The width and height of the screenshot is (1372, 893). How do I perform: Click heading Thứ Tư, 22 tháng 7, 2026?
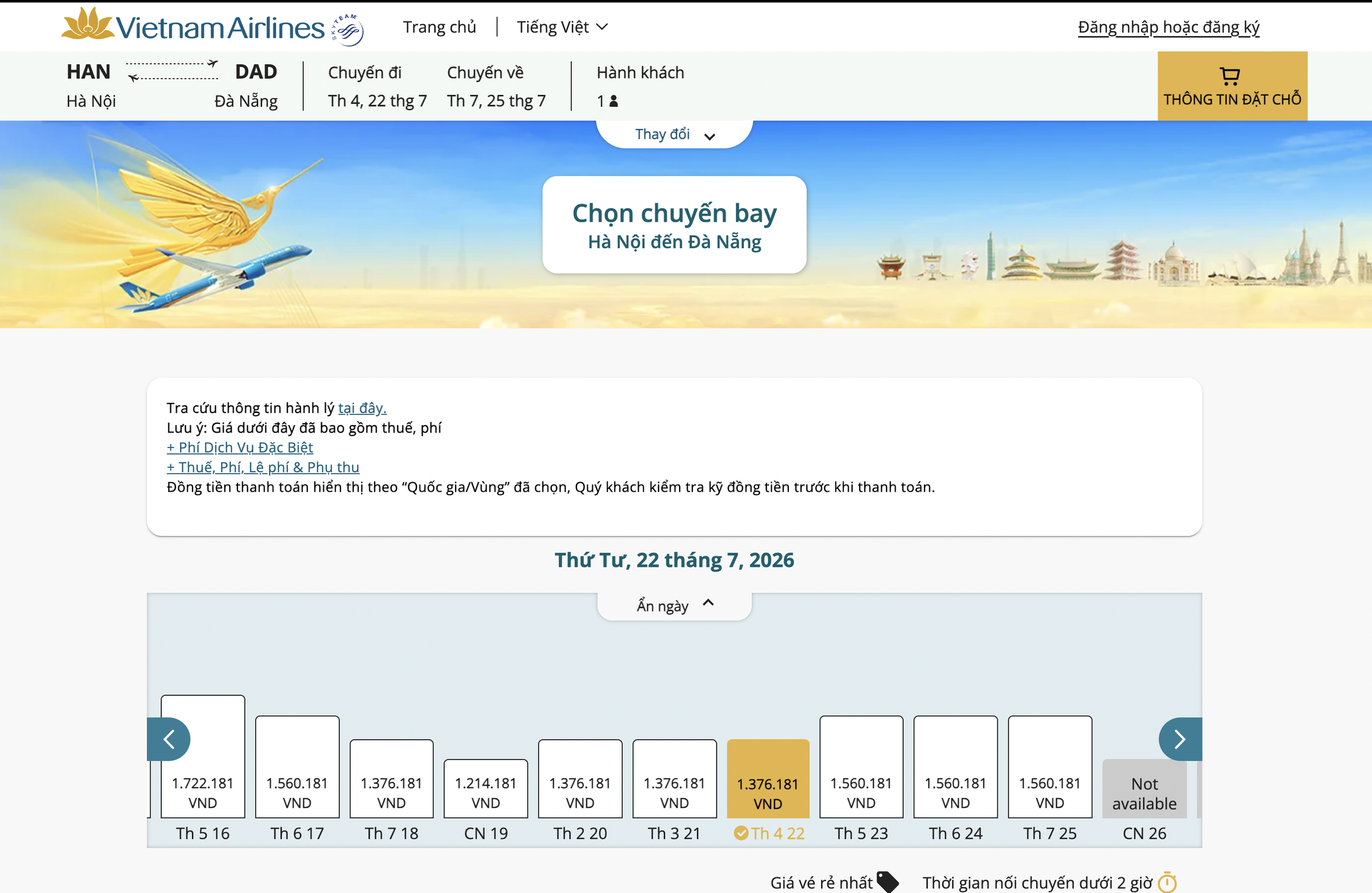coord(674,560)
